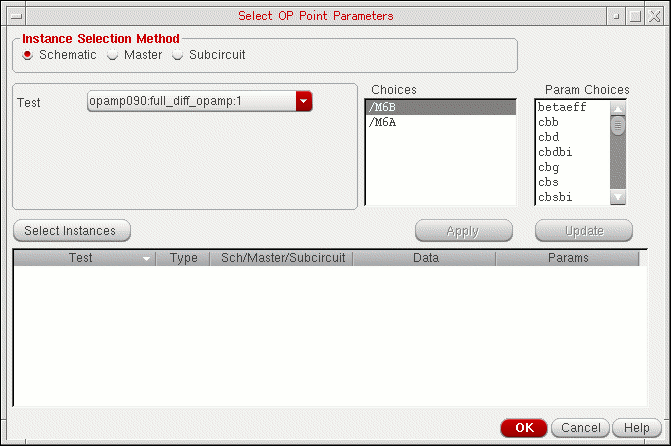
Task: Select /M6A in Choices list
Action: [x=441, y=122]
